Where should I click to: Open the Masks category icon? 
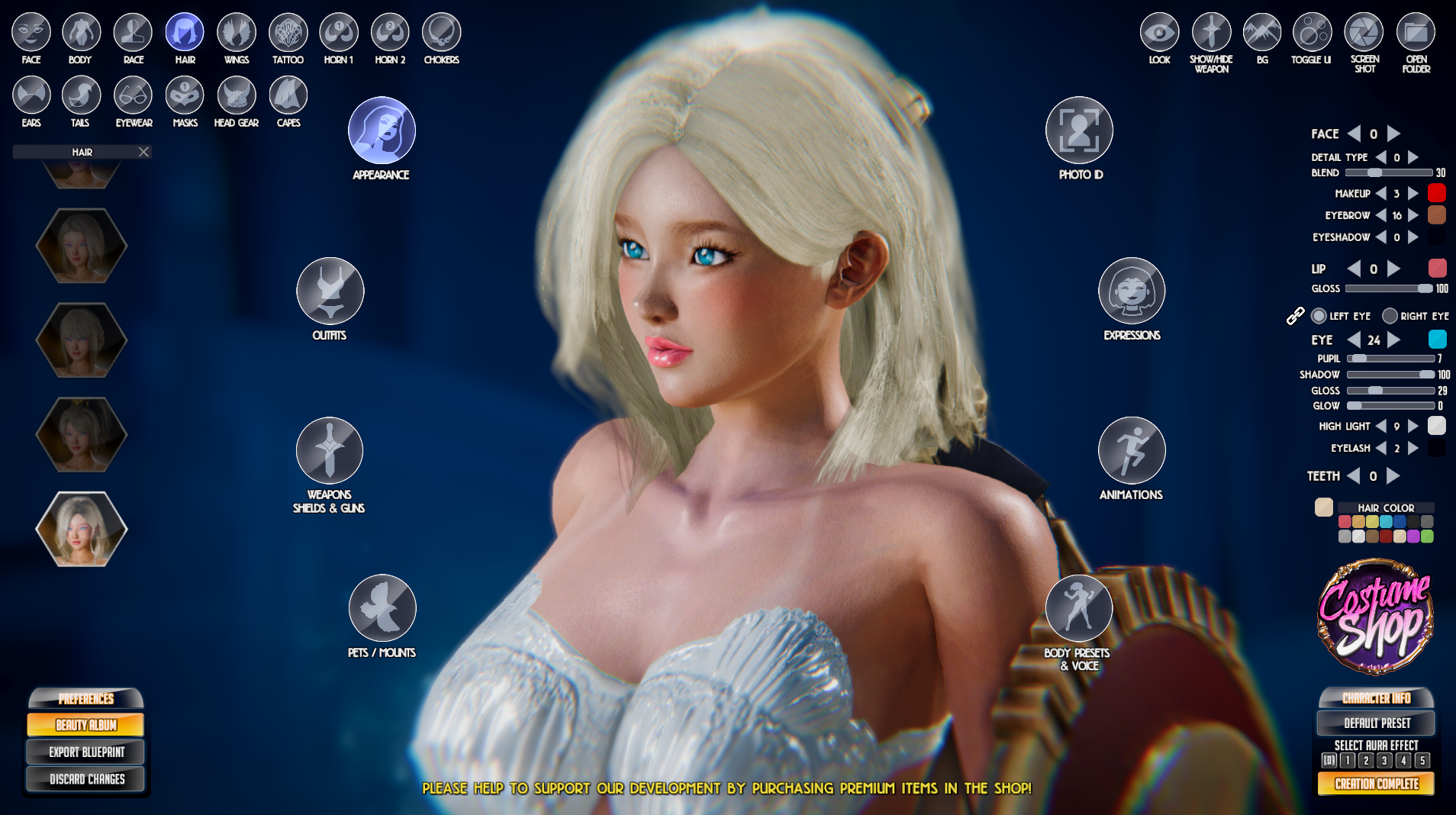tap(185, 95)
